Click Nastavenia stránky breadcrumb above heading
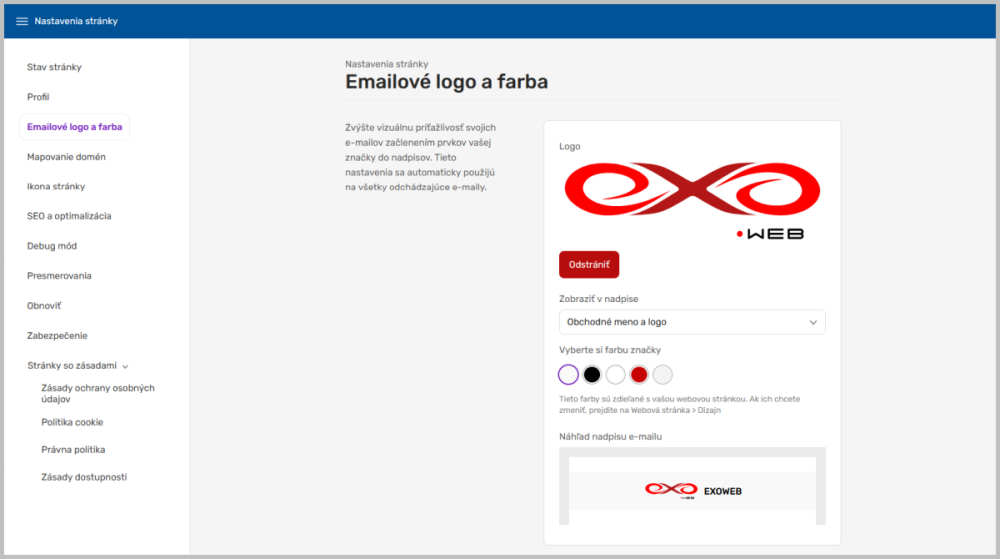The height and width of the screenshot is (559, 1000). click(x=386, y=64)
